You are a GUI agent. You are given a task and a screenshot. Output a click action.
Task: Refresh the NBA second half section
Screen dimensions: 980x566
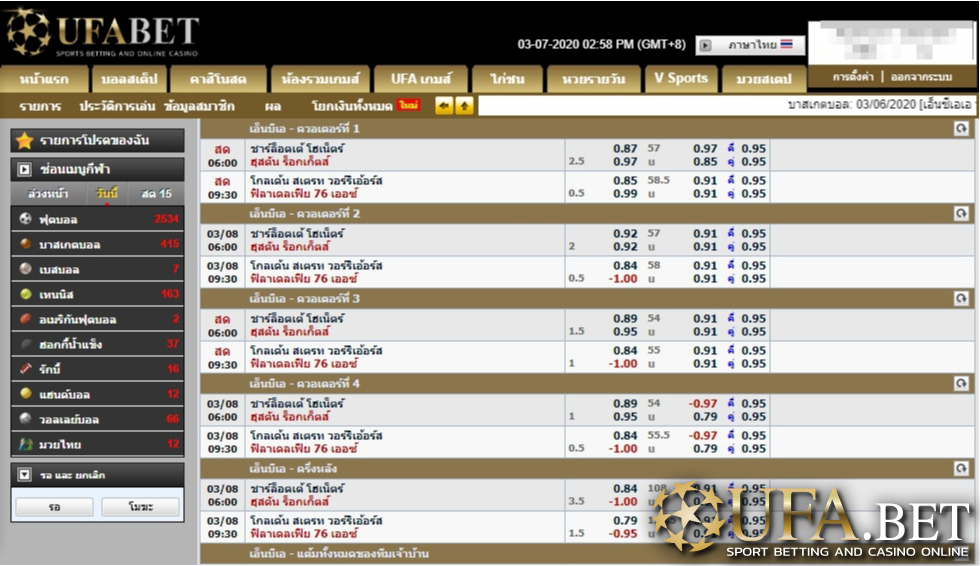click(961, 469)
